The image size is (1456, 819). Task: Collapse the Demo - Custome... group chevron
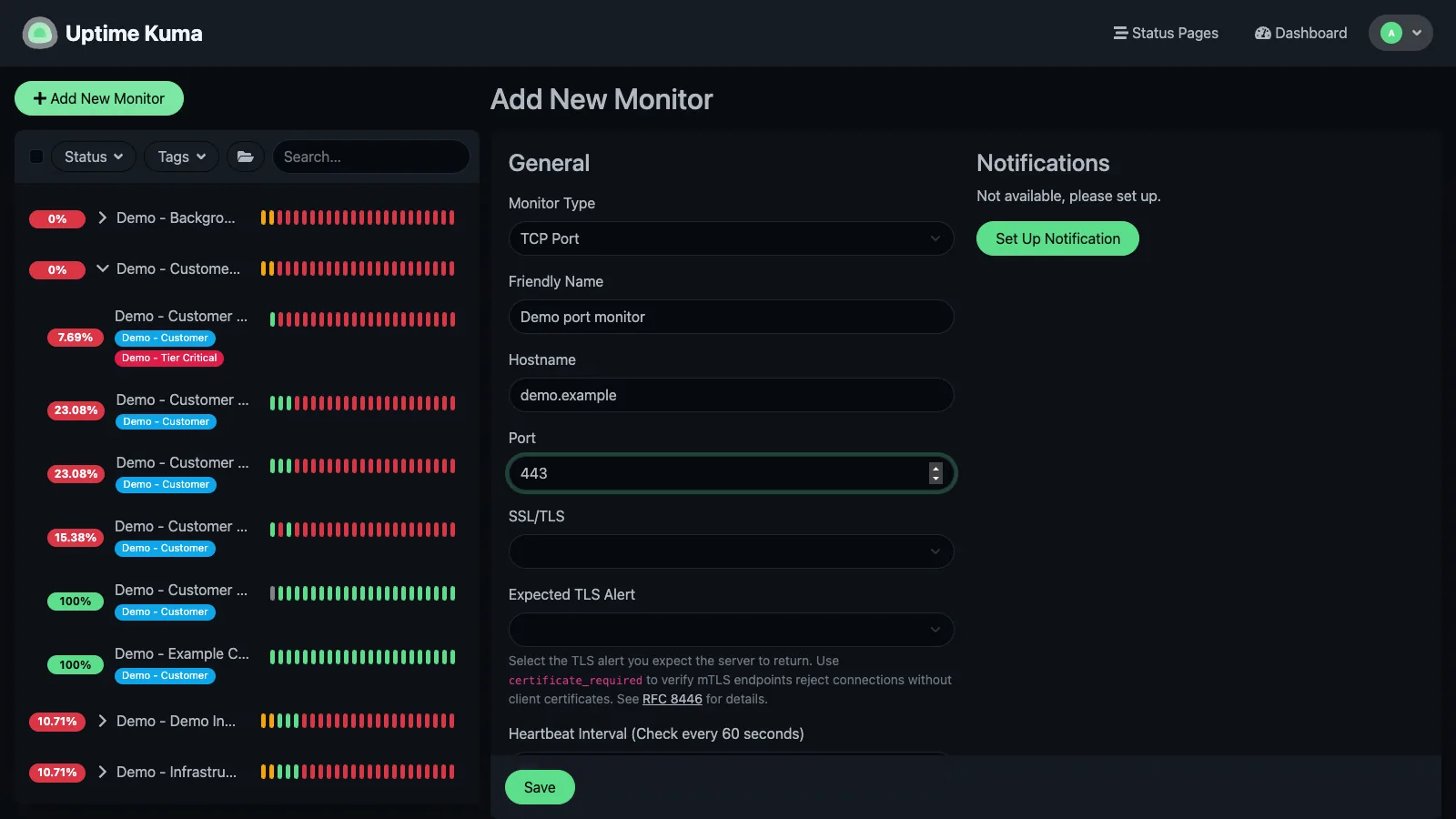[102, 268]
